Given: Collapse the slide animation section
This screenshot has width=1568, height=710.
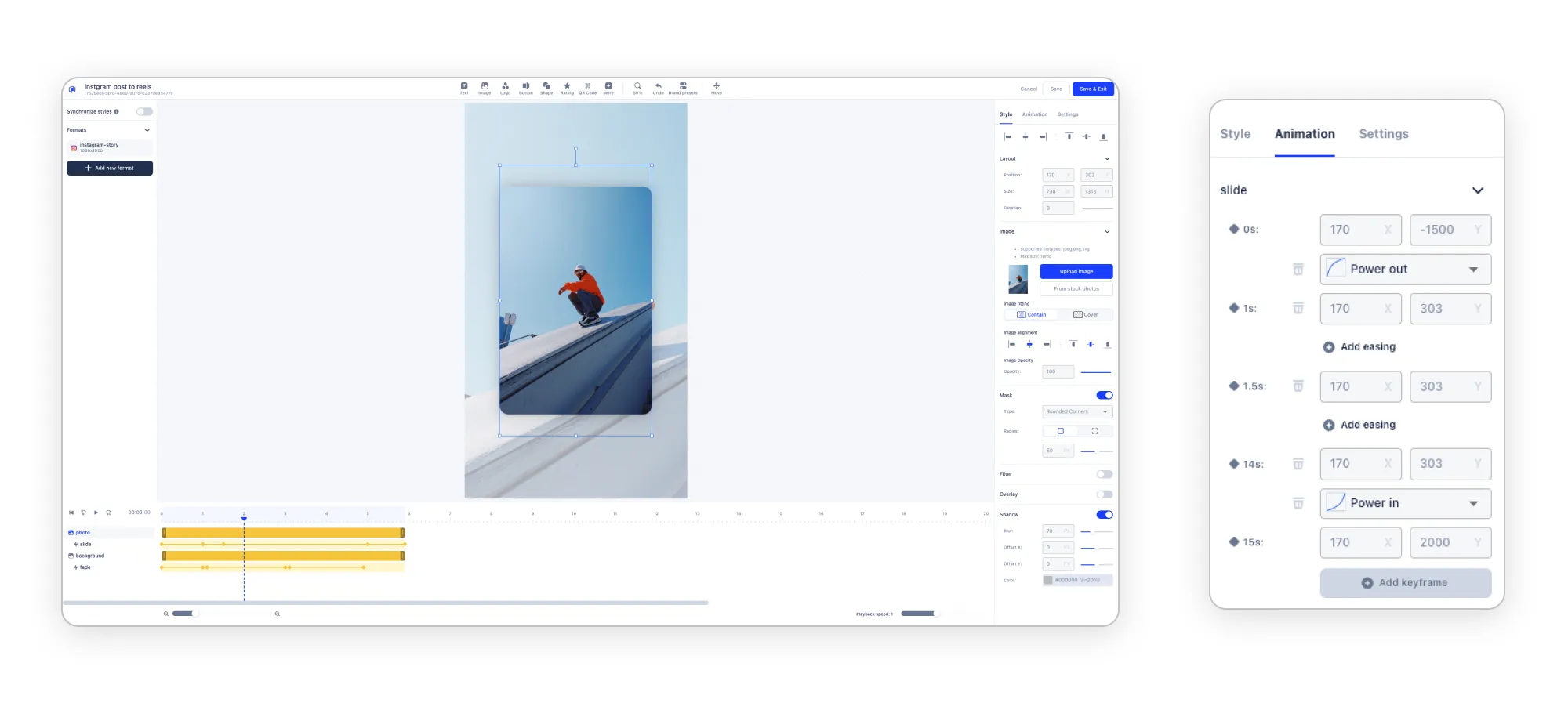Looking at the screenshot, I should (1478, 190).
